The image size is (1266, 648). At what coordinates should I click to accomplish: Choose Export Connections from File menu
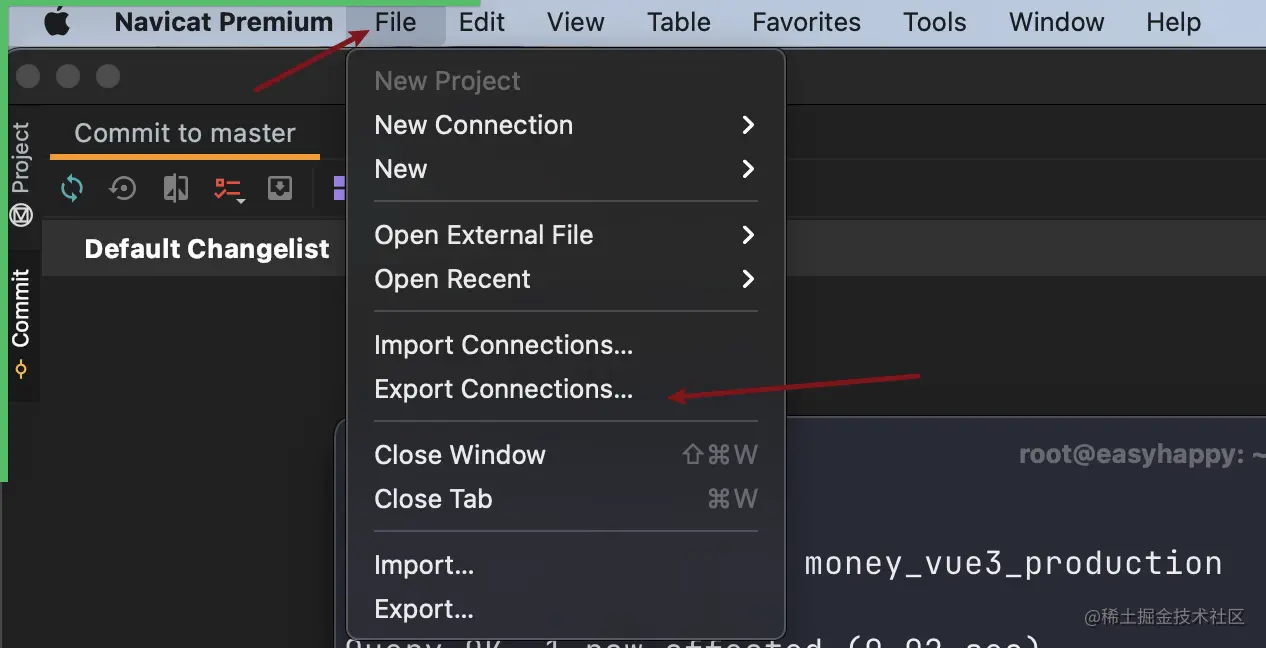pyautogui.click(x=503, y=389)
